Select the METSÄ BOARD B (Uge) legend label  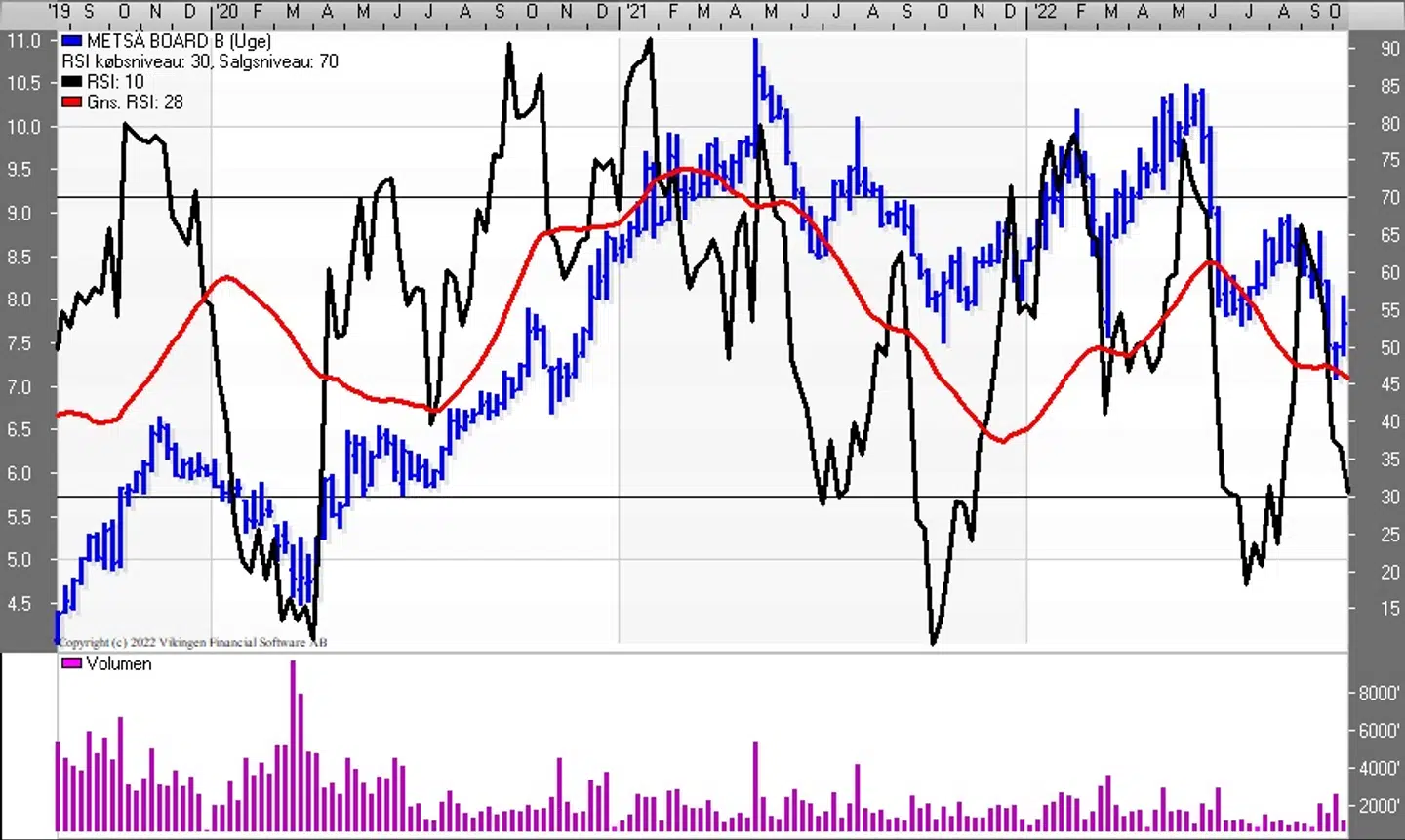pos(179,41)
